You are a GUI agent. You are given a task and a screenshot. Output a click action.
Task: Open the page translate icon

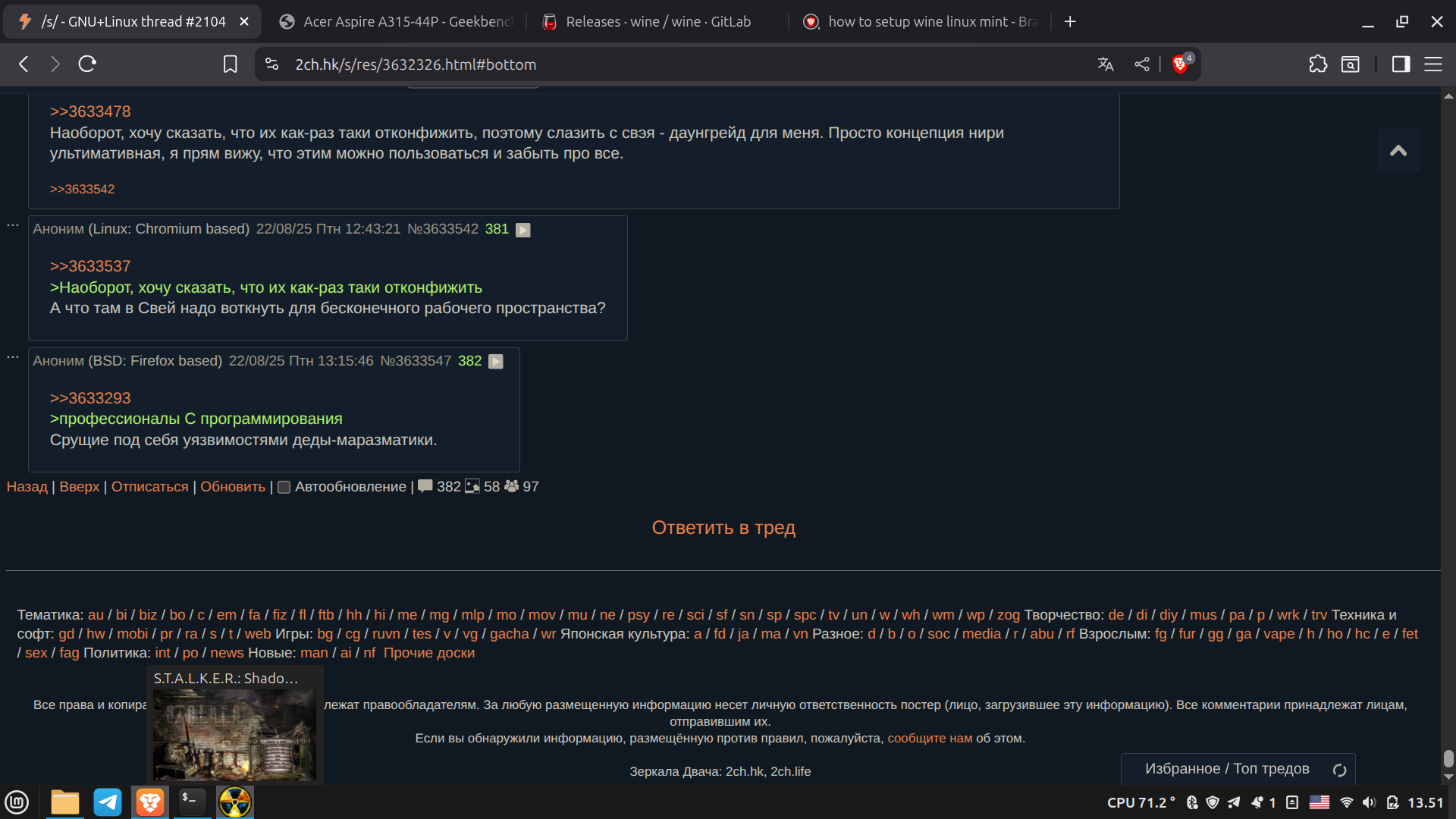(x=1106, y=64)
